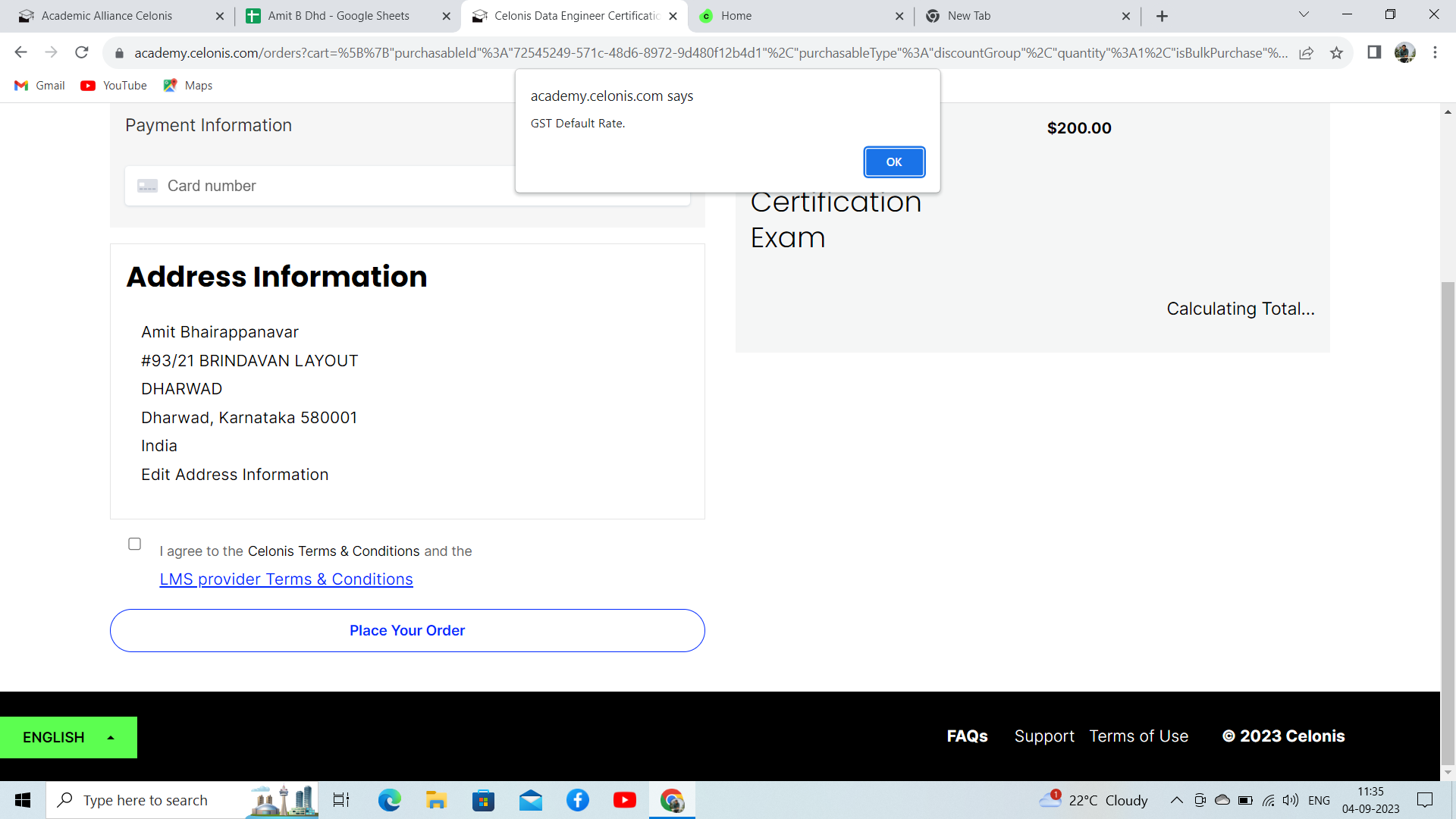Viewport: 1456px width, 819px height.
Task: Open the Mail app from the taskbar
Action: tap(531, 800)
